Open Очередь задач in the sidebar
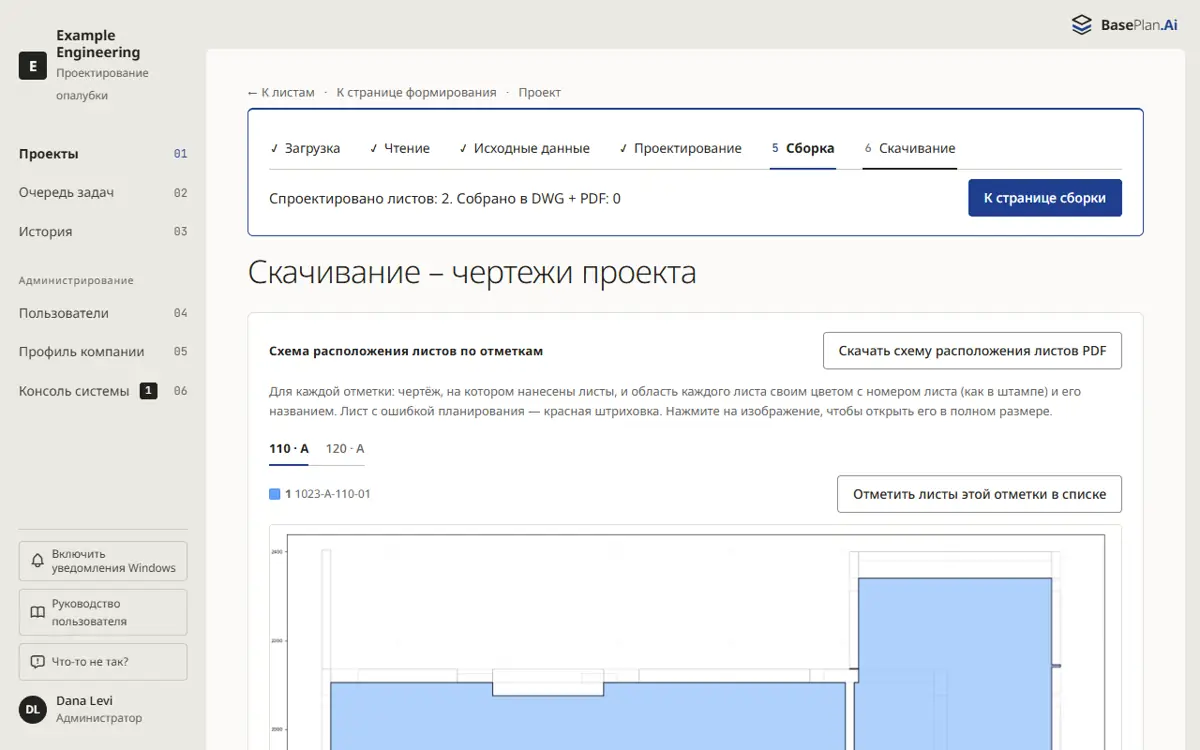This screenshot has width=1200, height=750. pyautogui.click(x=103, y=193)
